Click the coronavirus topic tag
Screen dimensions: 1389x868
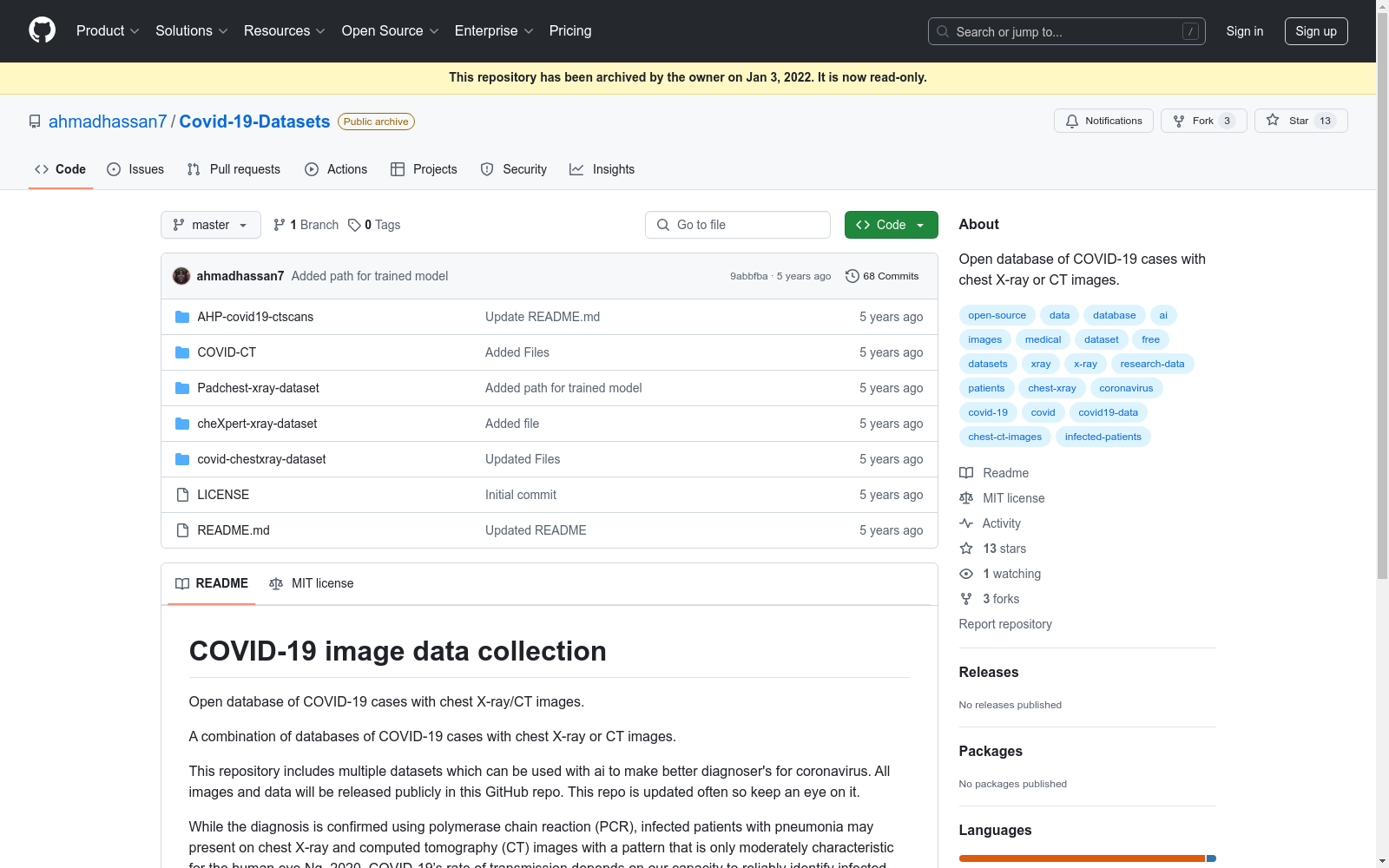(1126, 388)
